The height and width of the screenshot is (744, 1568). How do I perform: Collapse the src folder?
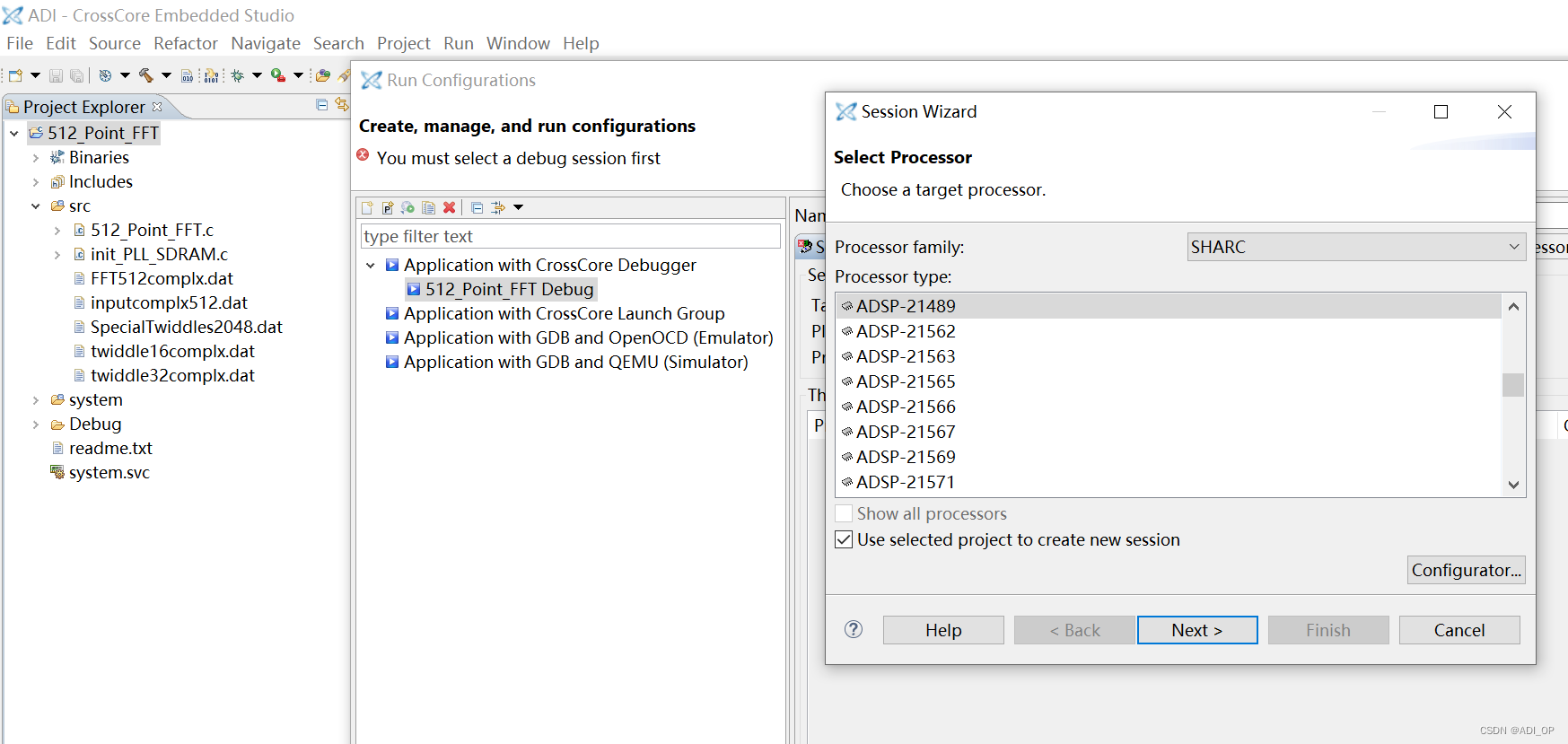pyautogui.click(x=36, y=206)
